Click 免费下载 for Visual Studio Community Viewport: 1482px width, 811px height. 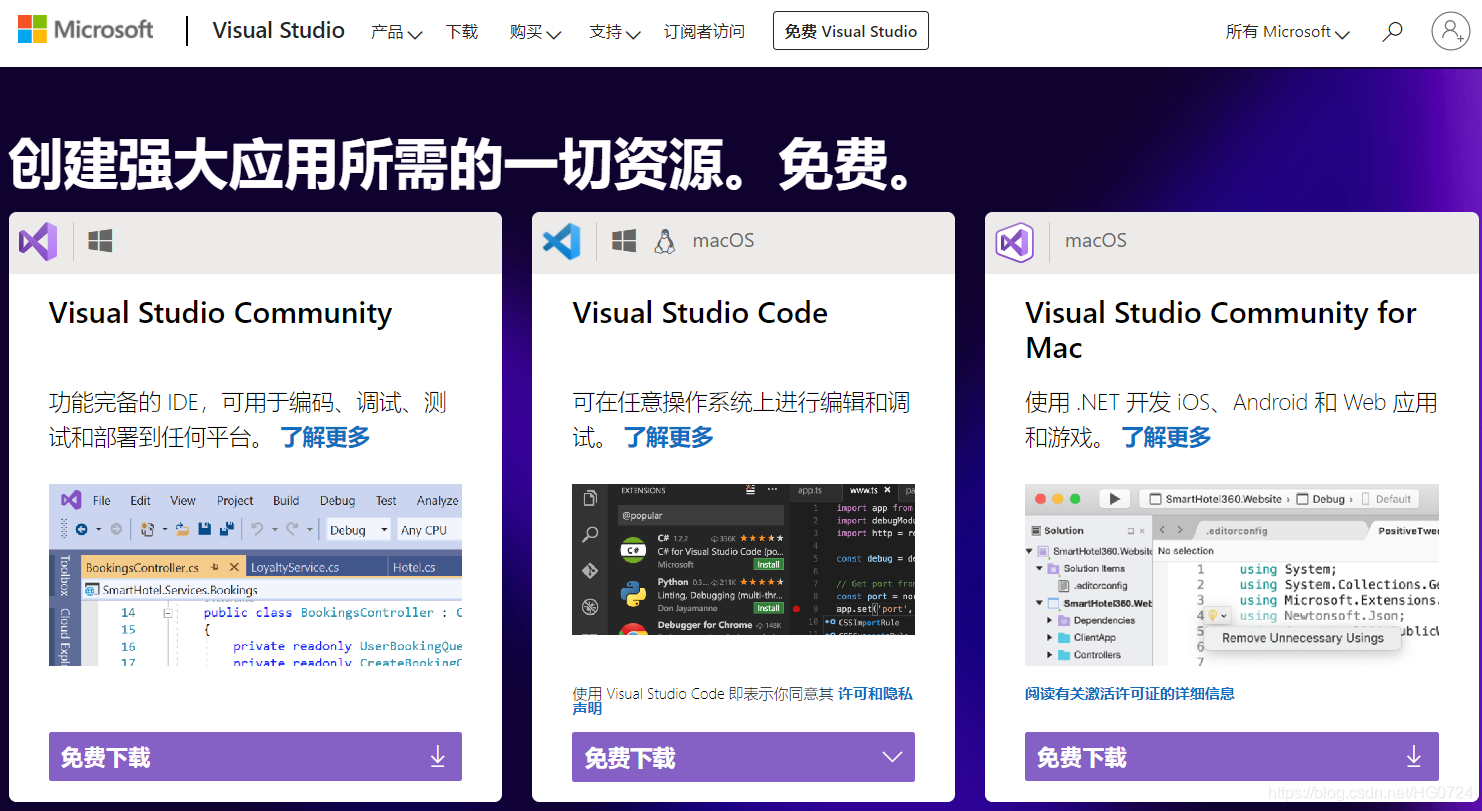click(x=255, y=757)
